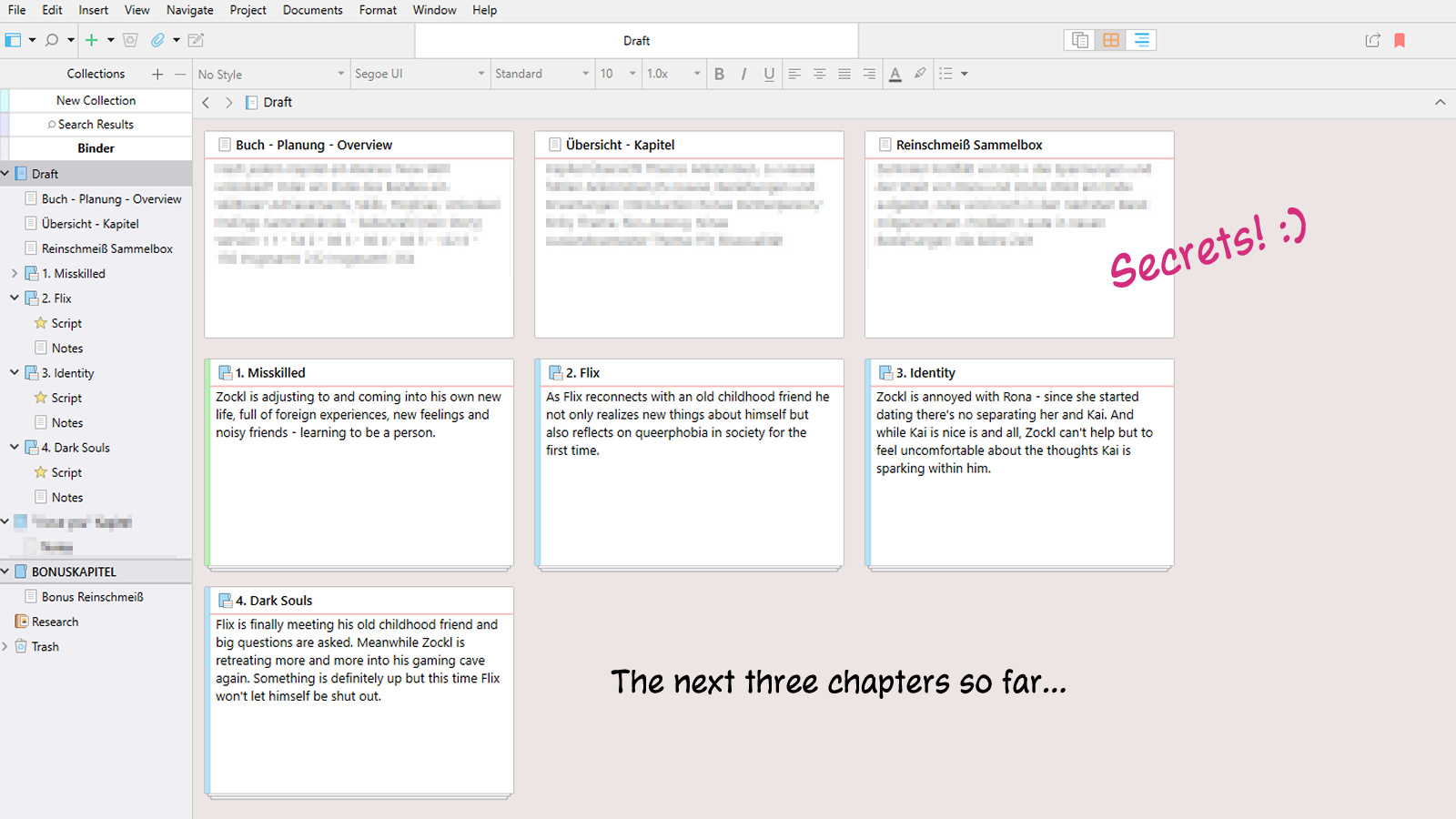This screenshot has width=1456, height=819.
Task: Center align text
Action: pyautogui.click(x=819, y=74)
